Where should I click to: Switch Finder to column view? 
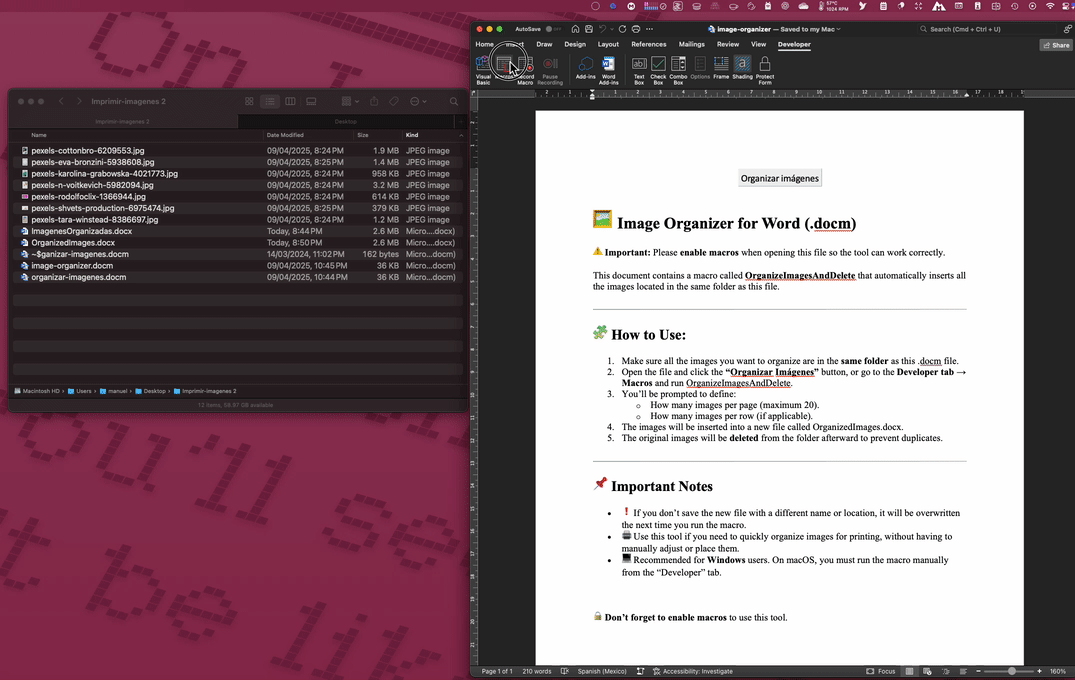(290, 101)
